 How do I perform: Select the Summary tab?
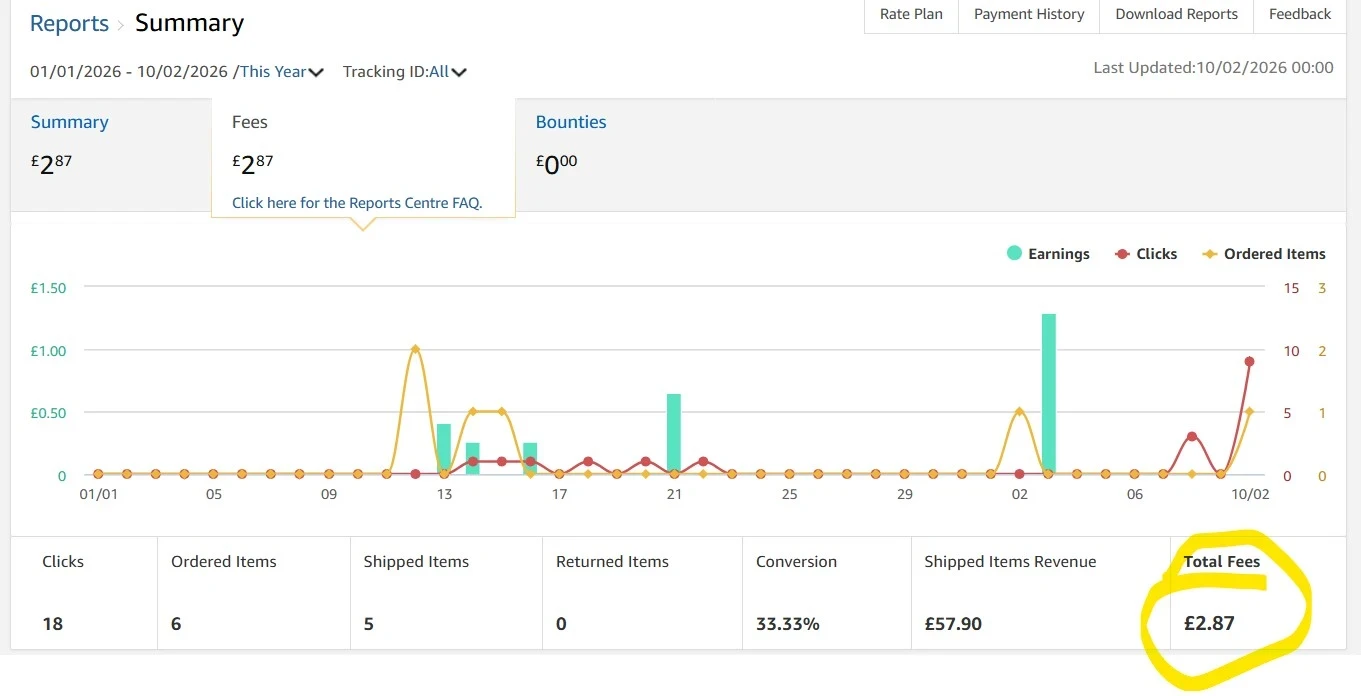tap(69, 122)
